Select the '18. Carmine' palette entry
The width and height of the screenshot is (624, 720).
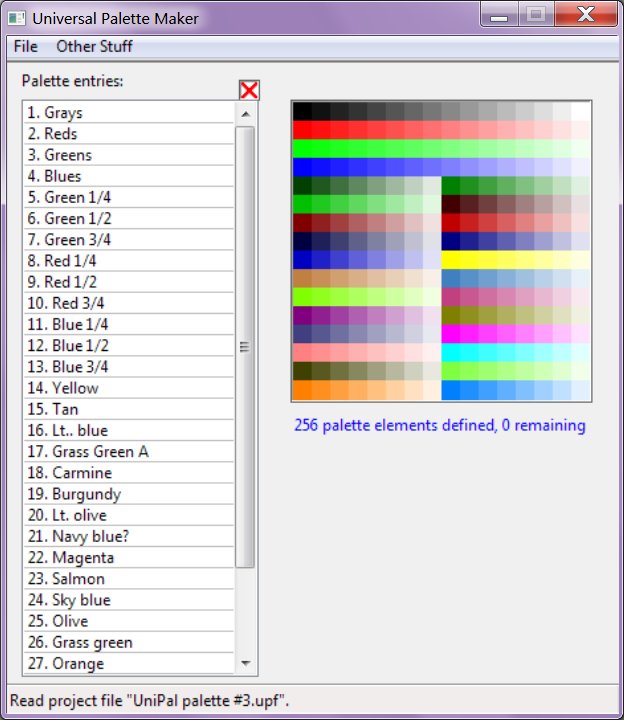(129, 472)
